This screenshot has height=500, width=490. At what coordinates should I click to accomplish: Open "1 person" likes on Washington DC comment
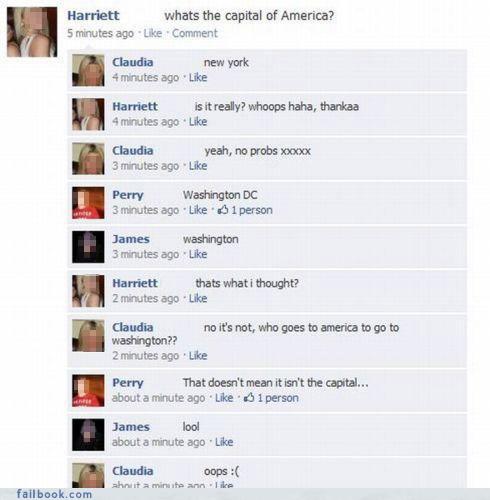click(252, 210)
